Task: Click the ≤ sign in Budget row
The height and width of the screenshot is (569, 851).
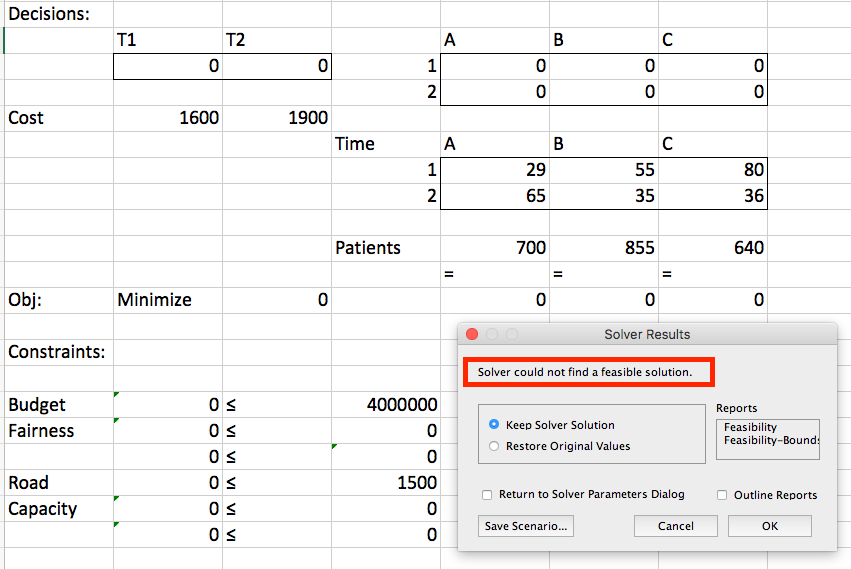Action: click(231, 405)
